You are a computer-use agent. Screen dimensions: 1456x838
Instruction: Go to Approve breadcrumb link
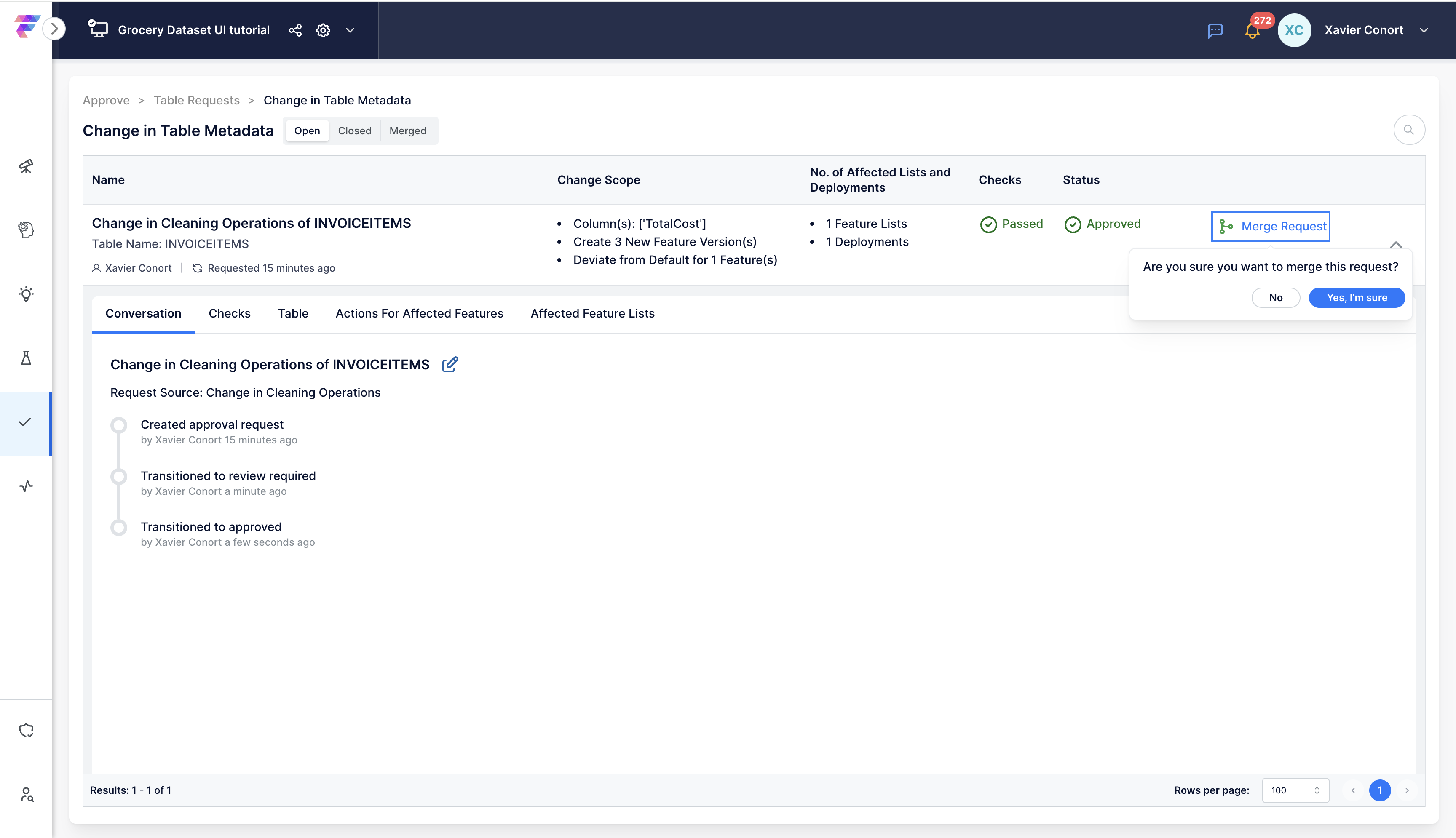tap(106, 100)
